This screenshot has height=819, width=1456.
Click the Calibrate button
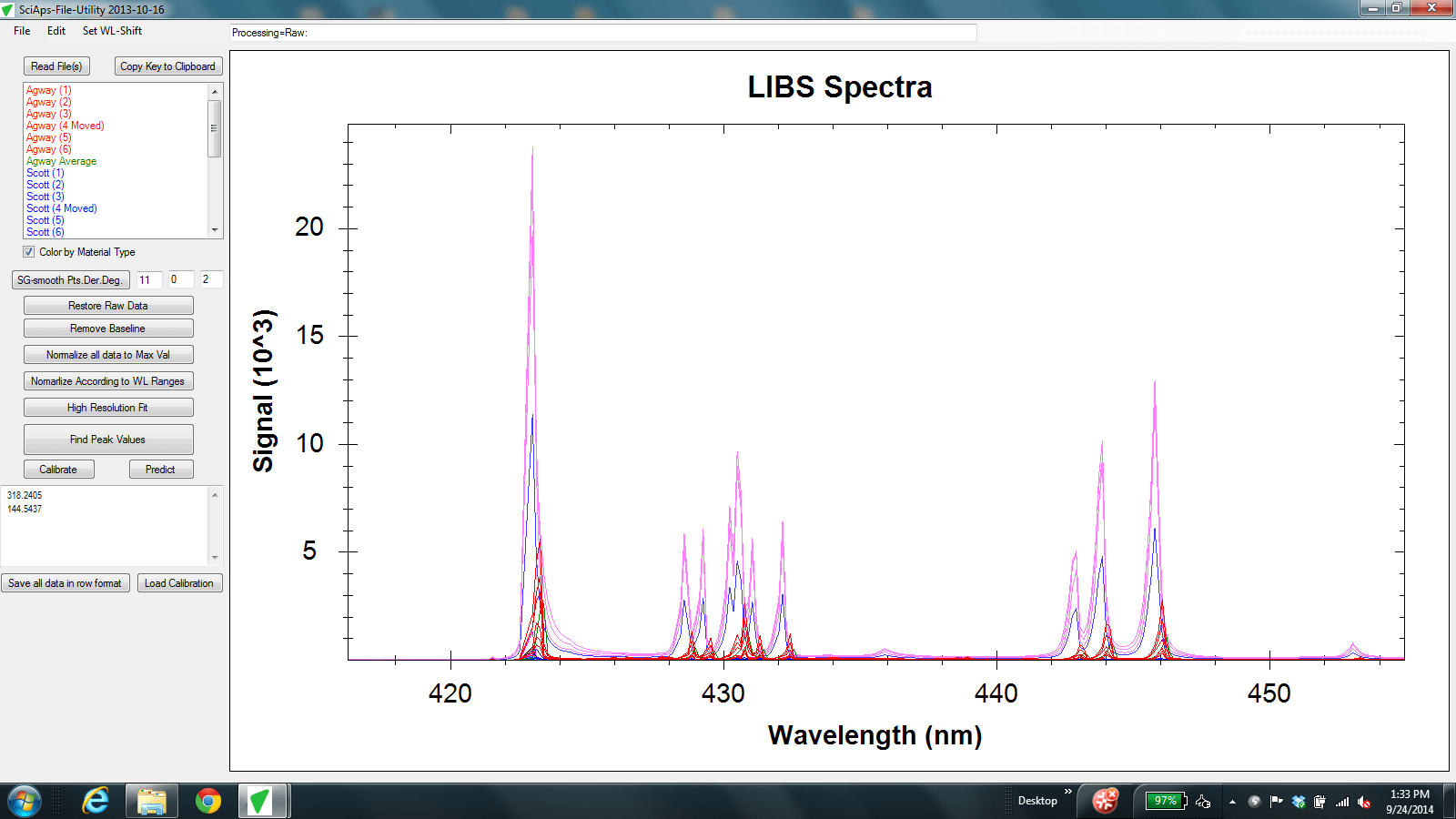(58, 470)
